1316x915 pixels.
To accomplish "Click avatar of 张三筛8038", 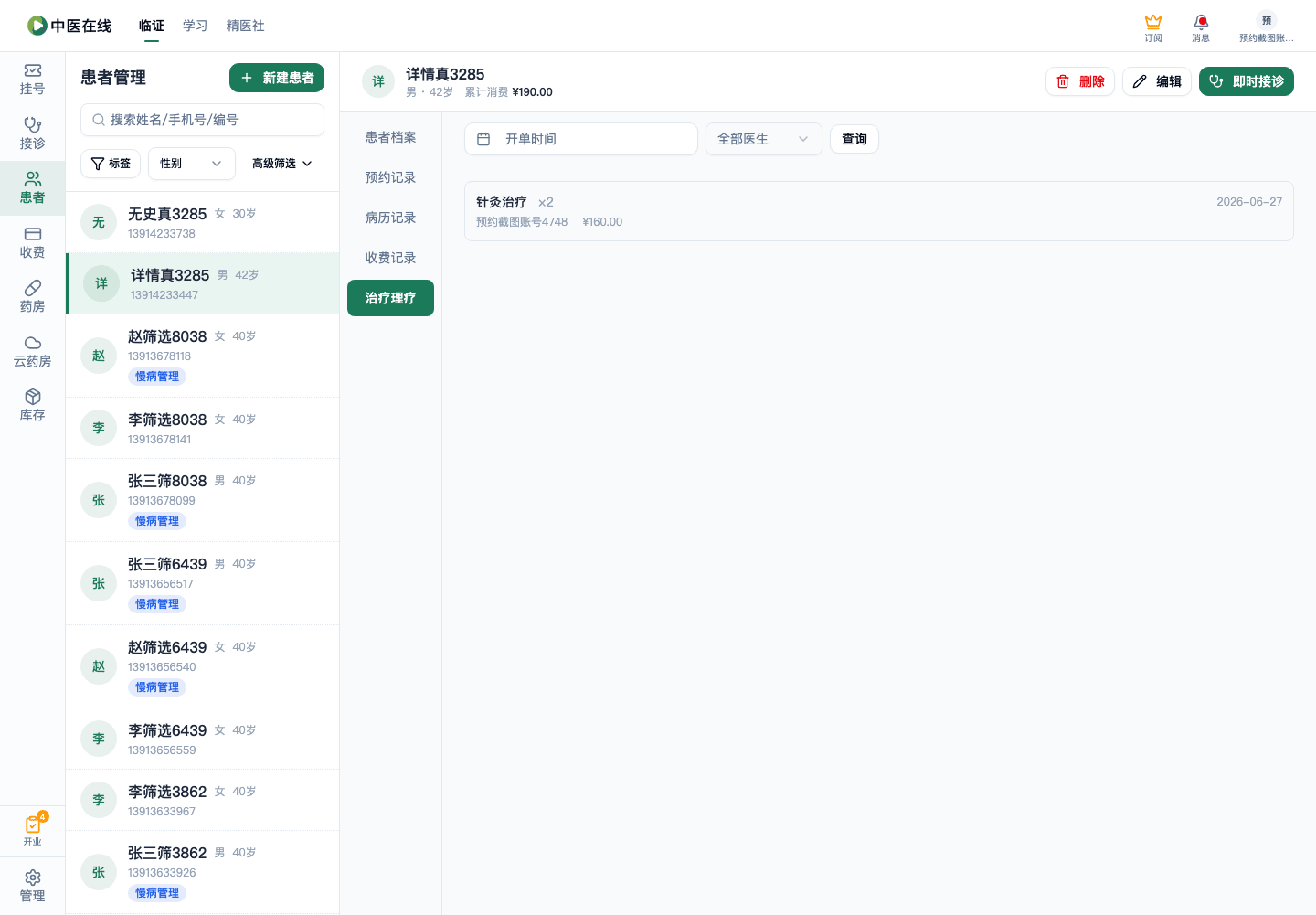I will (x=99, y=500).
